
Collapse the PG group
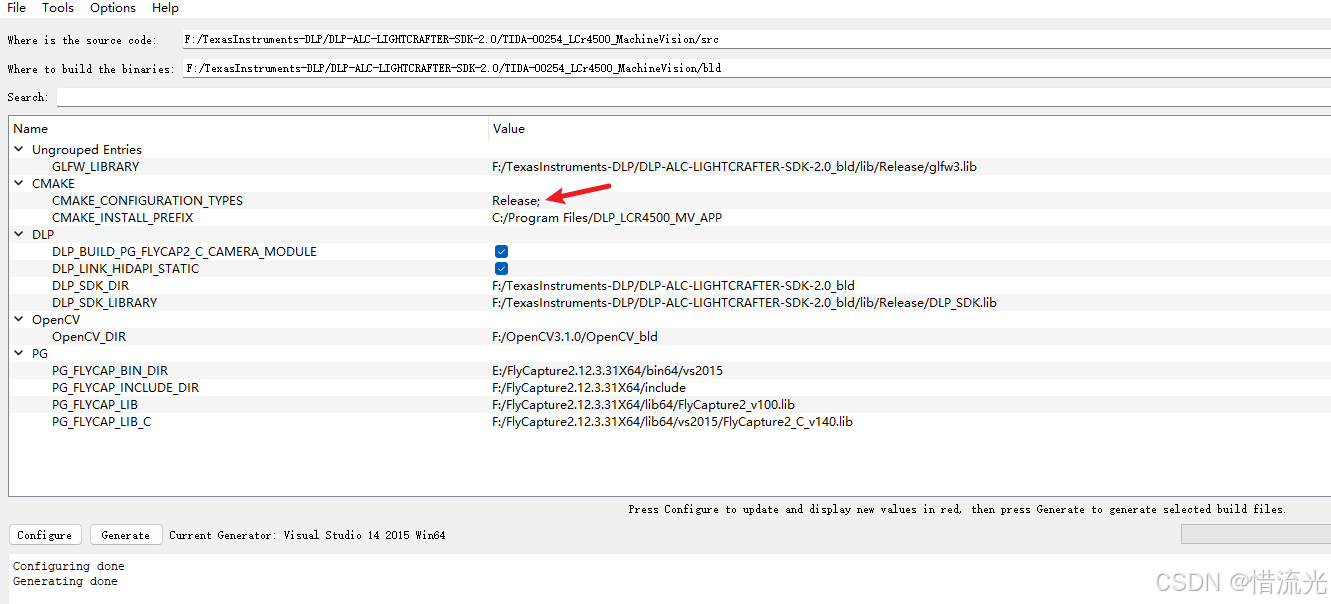18,354
